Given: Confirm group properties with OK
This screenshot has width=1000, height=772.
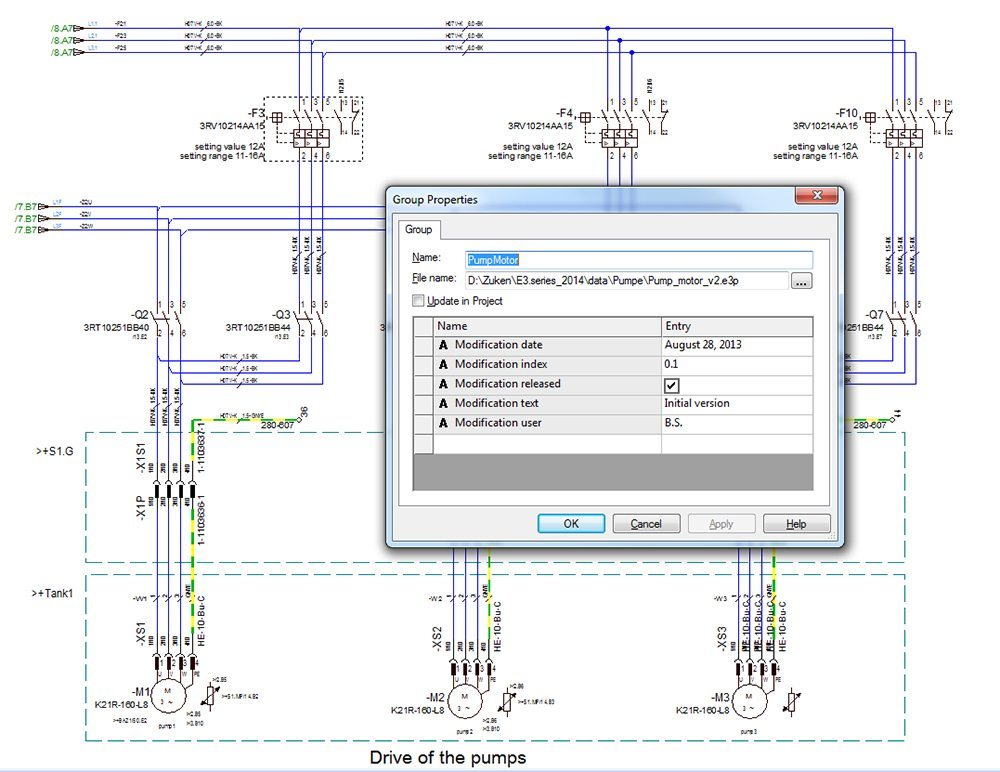Looking at the screenshot, I should 570,523.
